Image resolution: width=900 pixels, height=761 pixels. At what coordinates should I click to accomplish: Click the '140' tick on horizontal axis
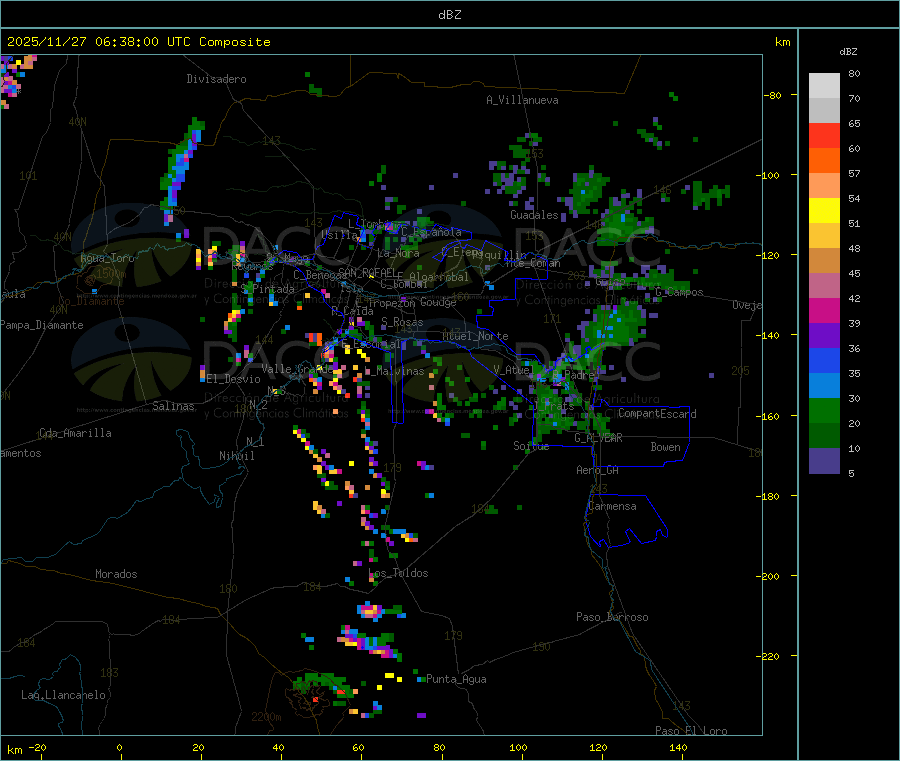pyautogui.click(x=678, y=748)
